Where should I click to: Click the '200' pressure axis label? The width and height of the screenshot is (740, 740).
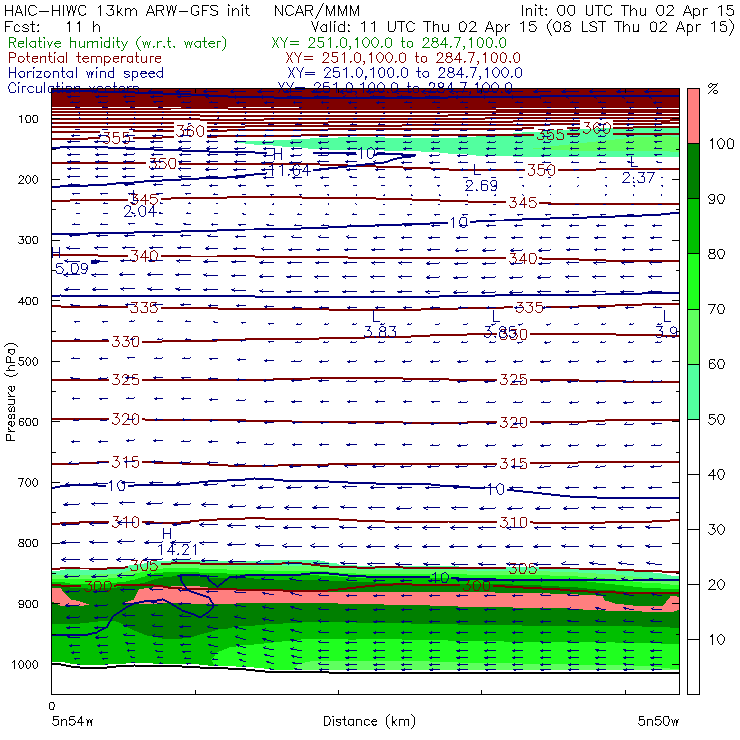(28, 180)
